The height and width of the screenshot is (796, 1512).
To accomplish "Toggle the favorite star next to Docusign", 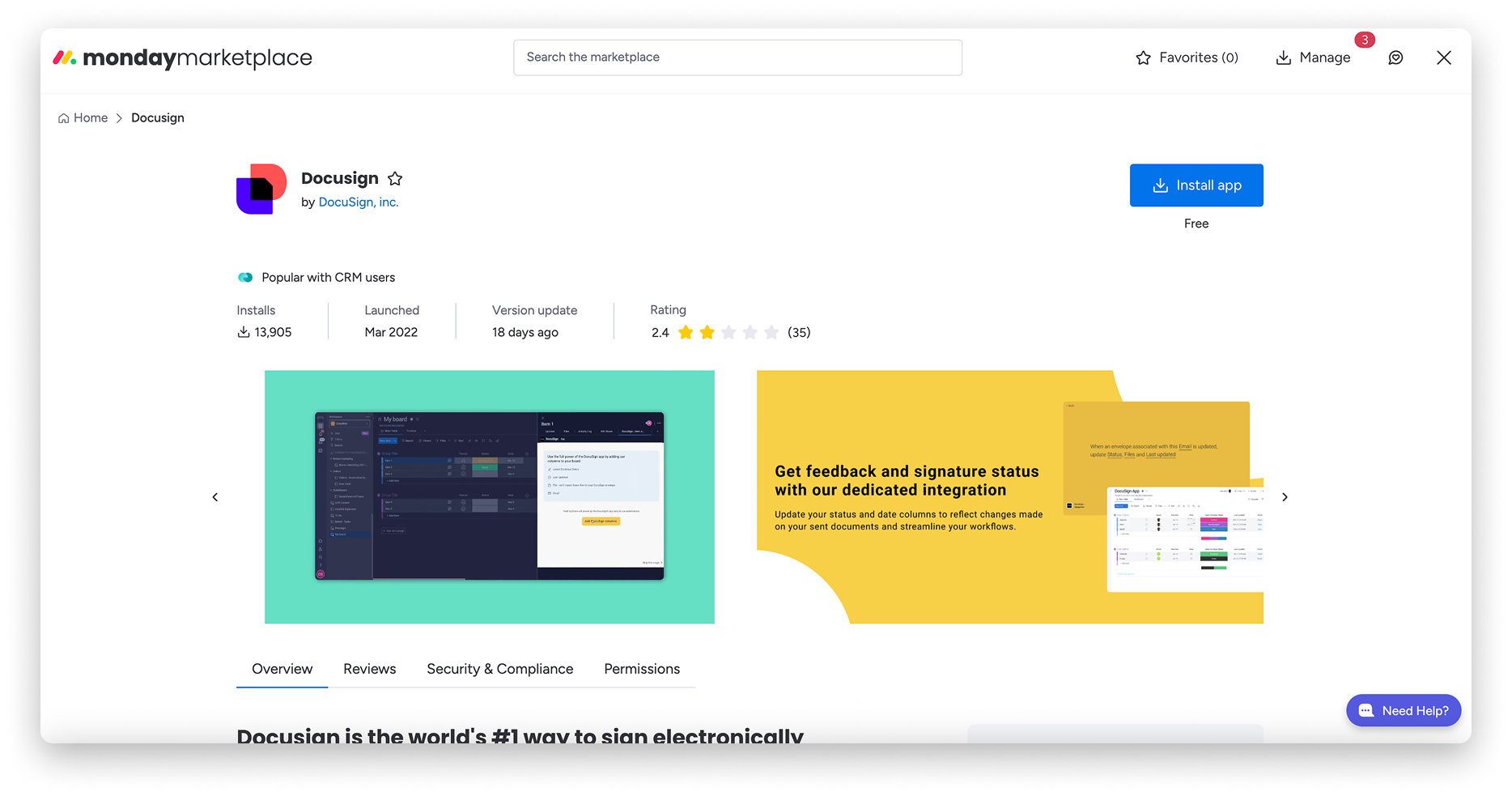I will click(x=395, y=179).
